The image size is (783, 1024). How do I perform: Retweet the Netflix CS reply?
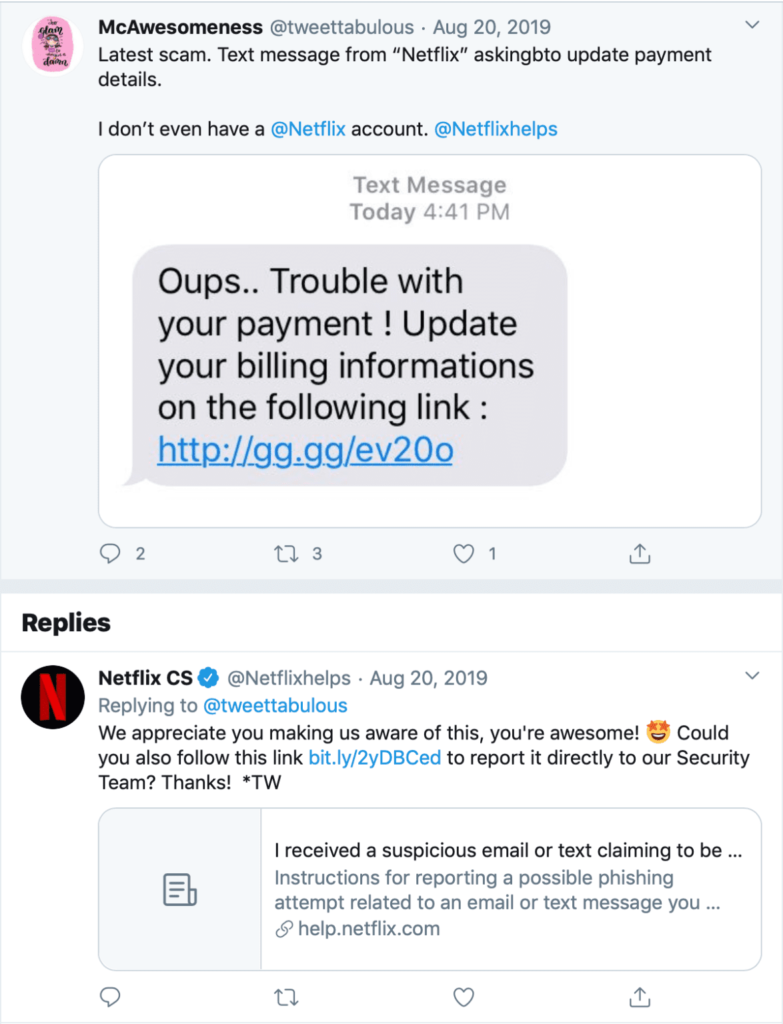click(287, 996)
